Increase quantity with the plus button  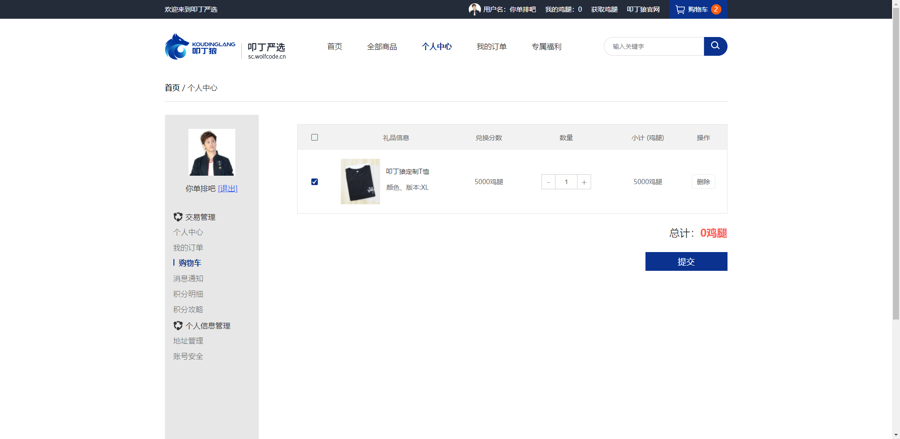click(584, 182)
